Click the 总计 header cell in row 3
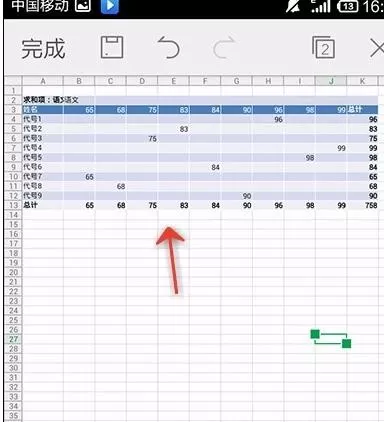The image size is (384, 422). pyautogui.click(x=362, y=110)
